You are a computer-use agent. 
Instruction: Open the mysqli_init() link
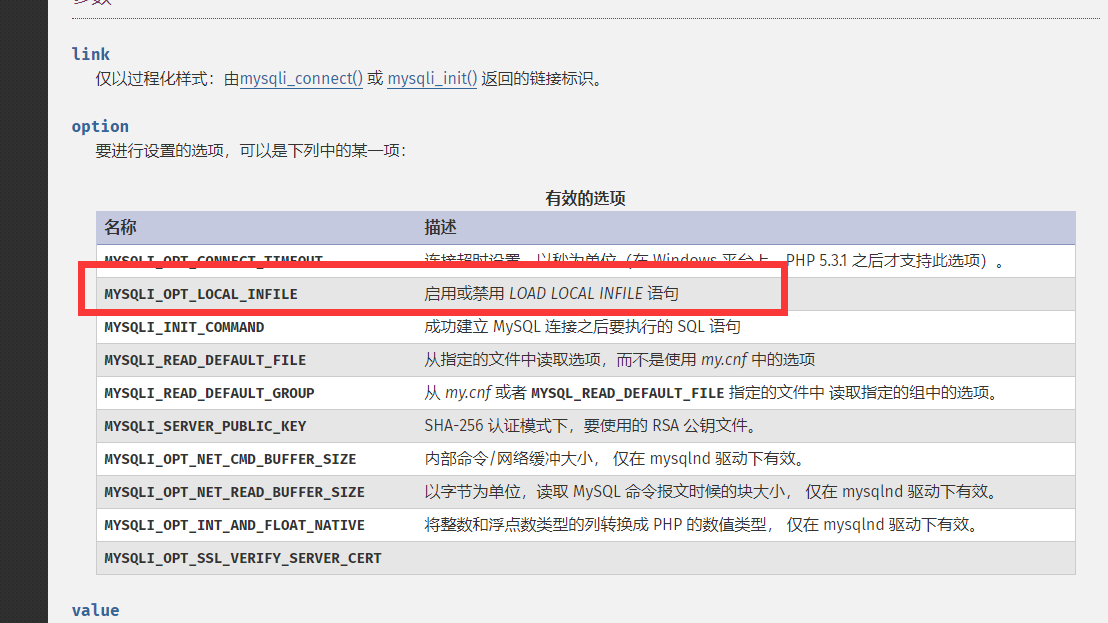pyautogui.click(x=432, y=78)
